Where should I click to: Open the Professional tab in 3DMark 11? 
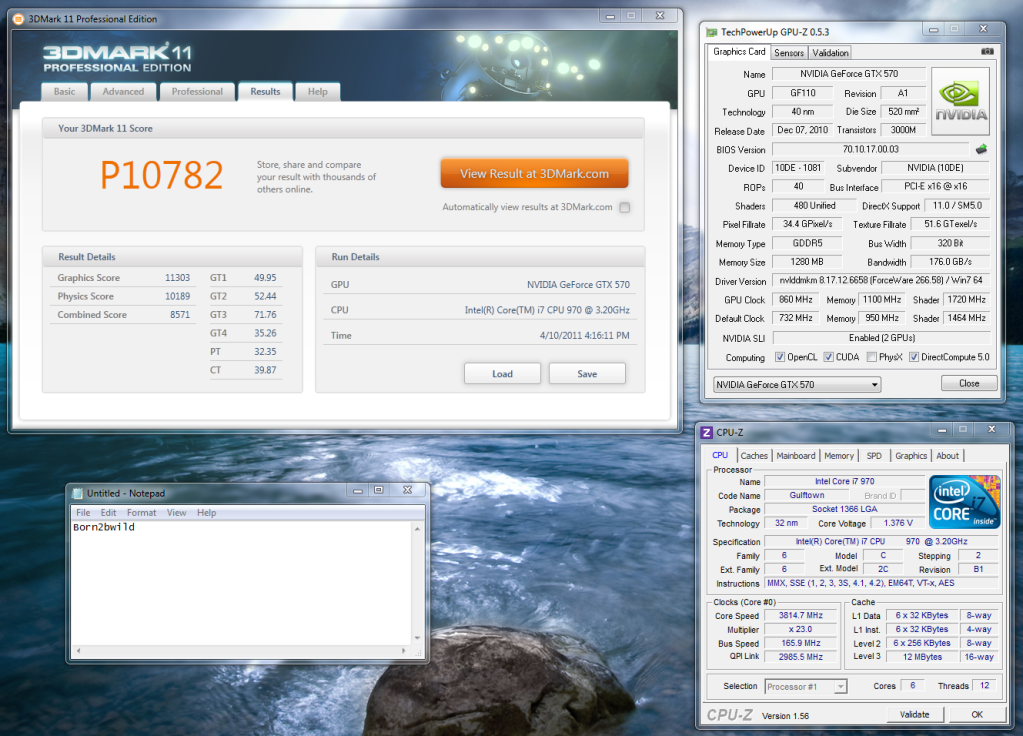point(197,92)
